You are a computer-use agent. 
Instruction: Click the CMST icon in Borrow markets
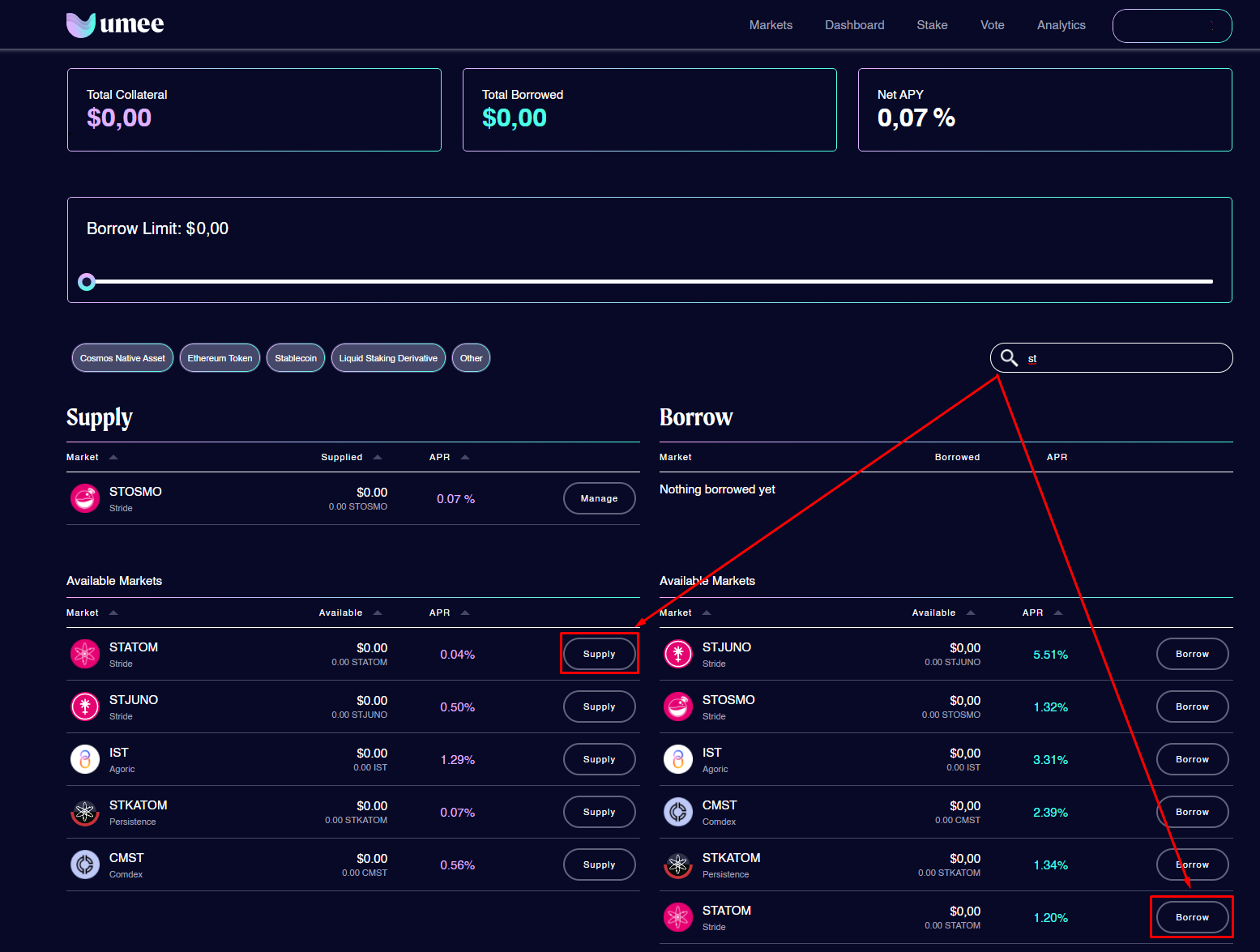pyautogui.click(x=678, y=812)
